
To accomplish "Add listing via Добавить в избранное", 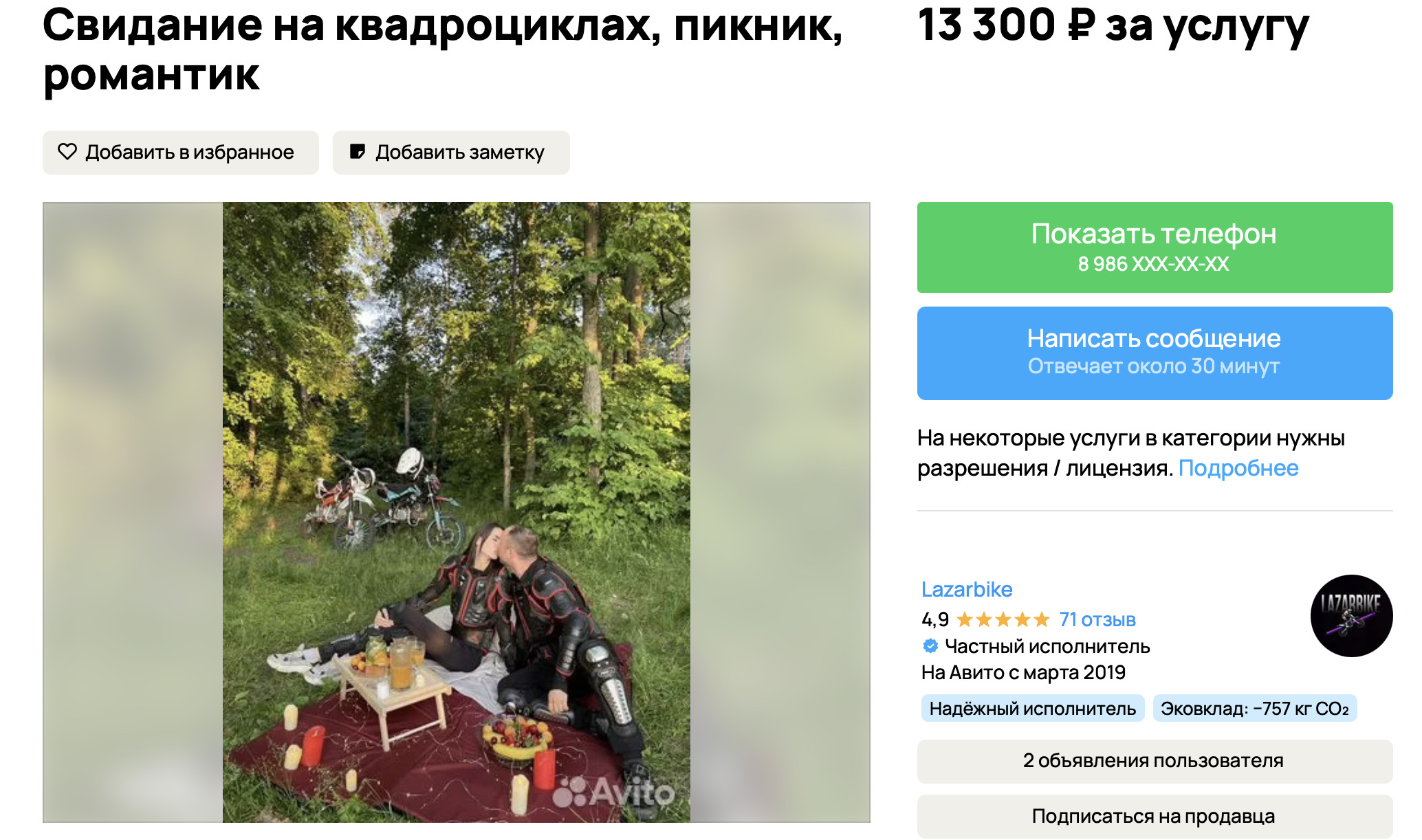I will (x=181, y=153).
